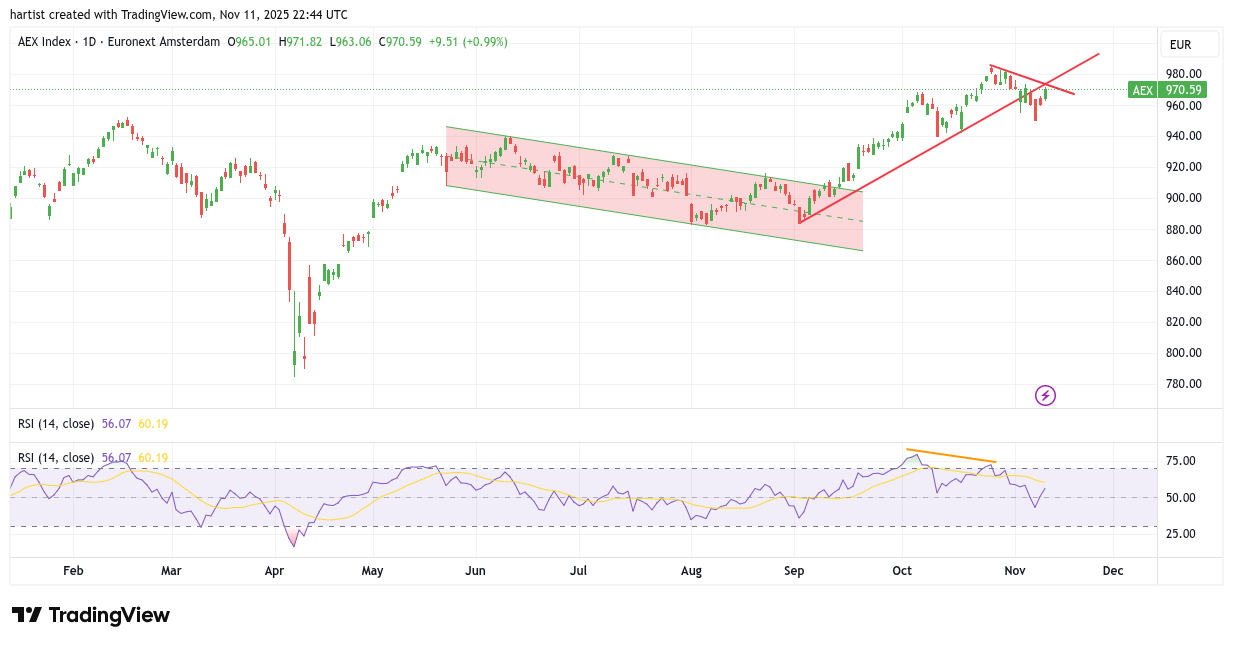
Task: Click the RSI legend above the oscillator pane
Action: click(56, 424)
